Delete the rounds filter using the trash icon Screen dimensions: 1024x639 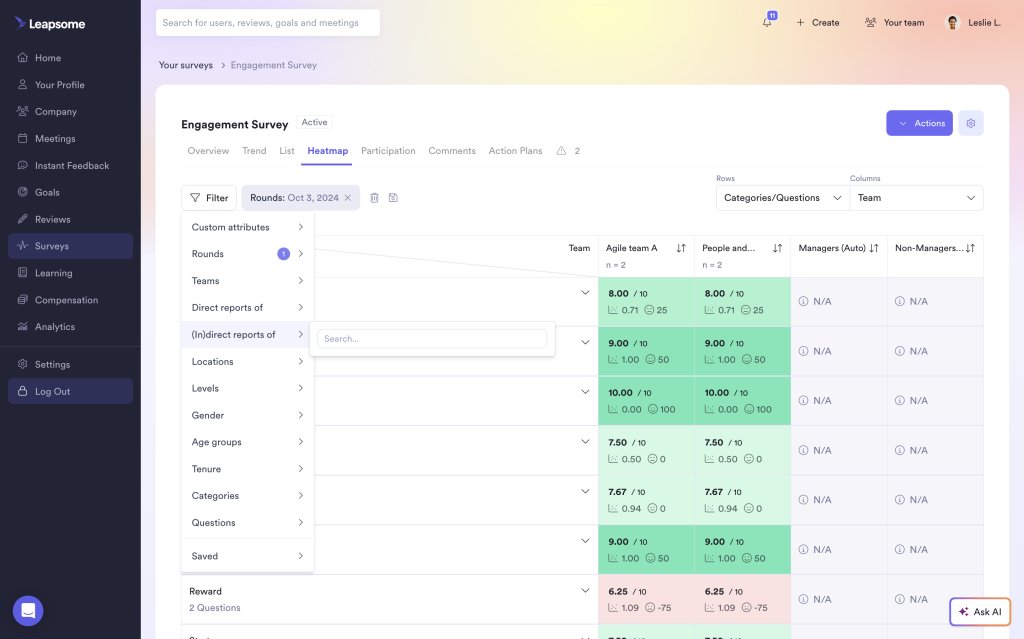tap(374, 198)
